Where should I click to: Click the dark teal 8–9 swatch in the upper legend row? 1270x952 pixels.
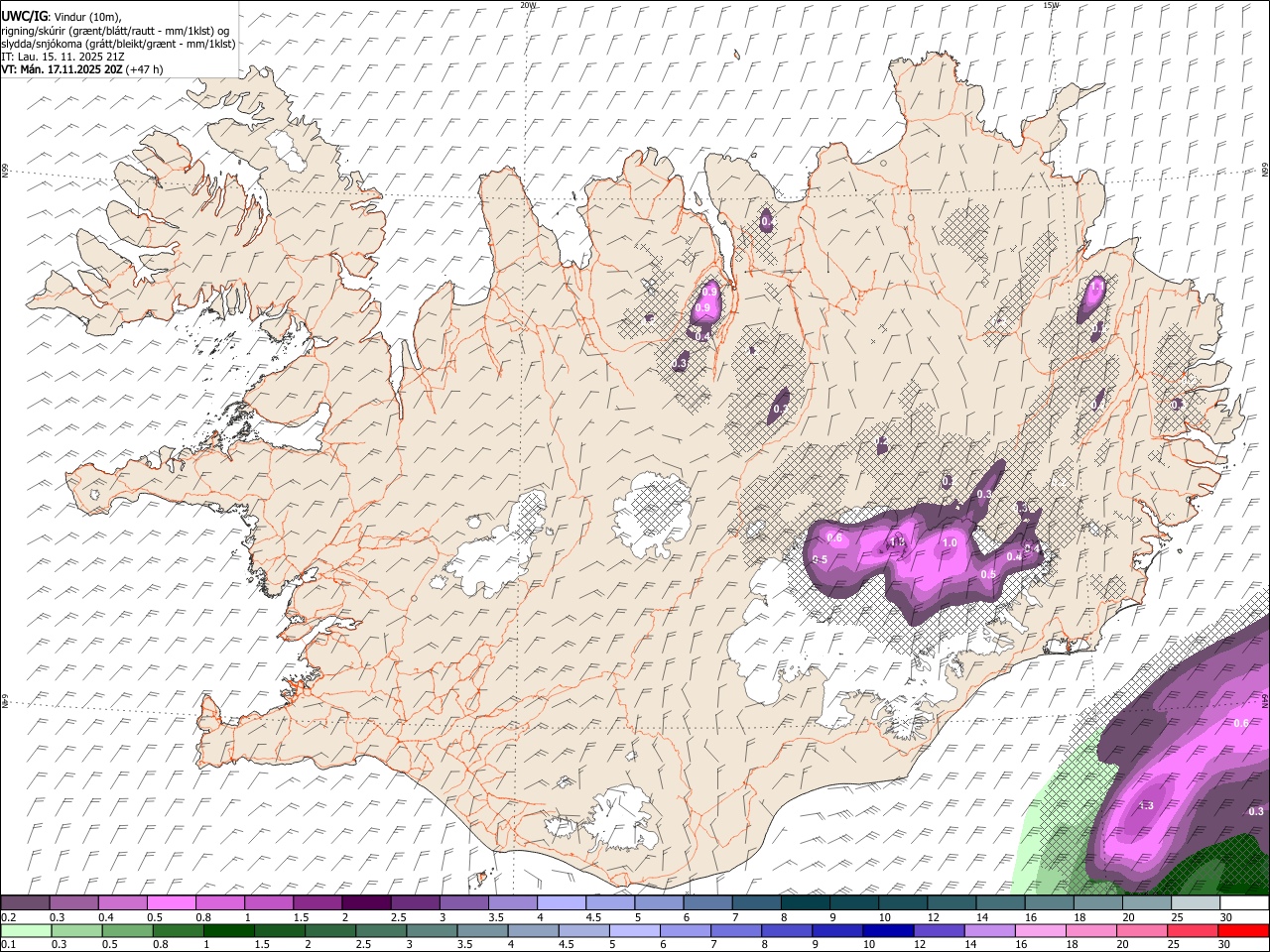(x=806, y=903)
